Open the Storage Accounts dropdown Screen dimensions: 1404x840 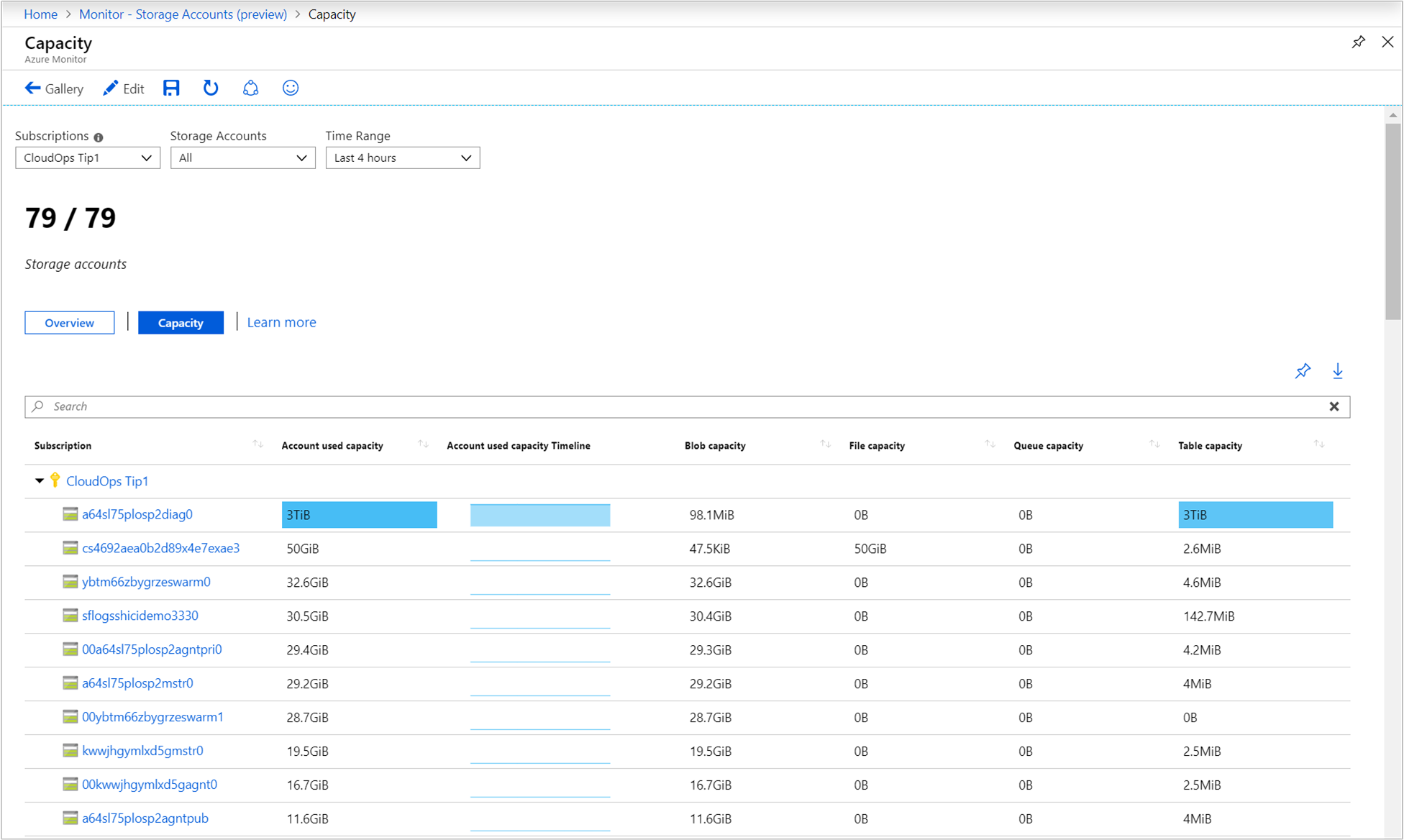coord(242,159)
